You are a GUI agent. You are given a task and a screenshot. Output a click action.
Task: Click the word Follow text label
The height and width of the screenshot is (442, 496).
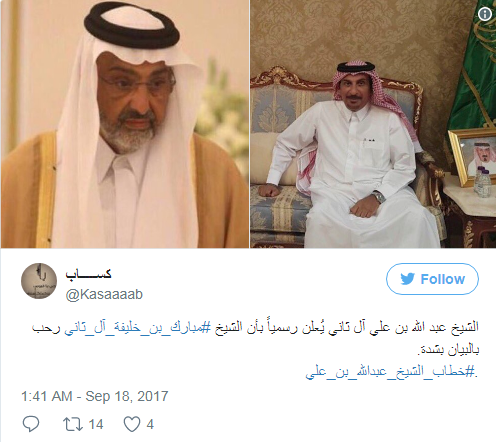pyautogui.click(x=442, y=279)
